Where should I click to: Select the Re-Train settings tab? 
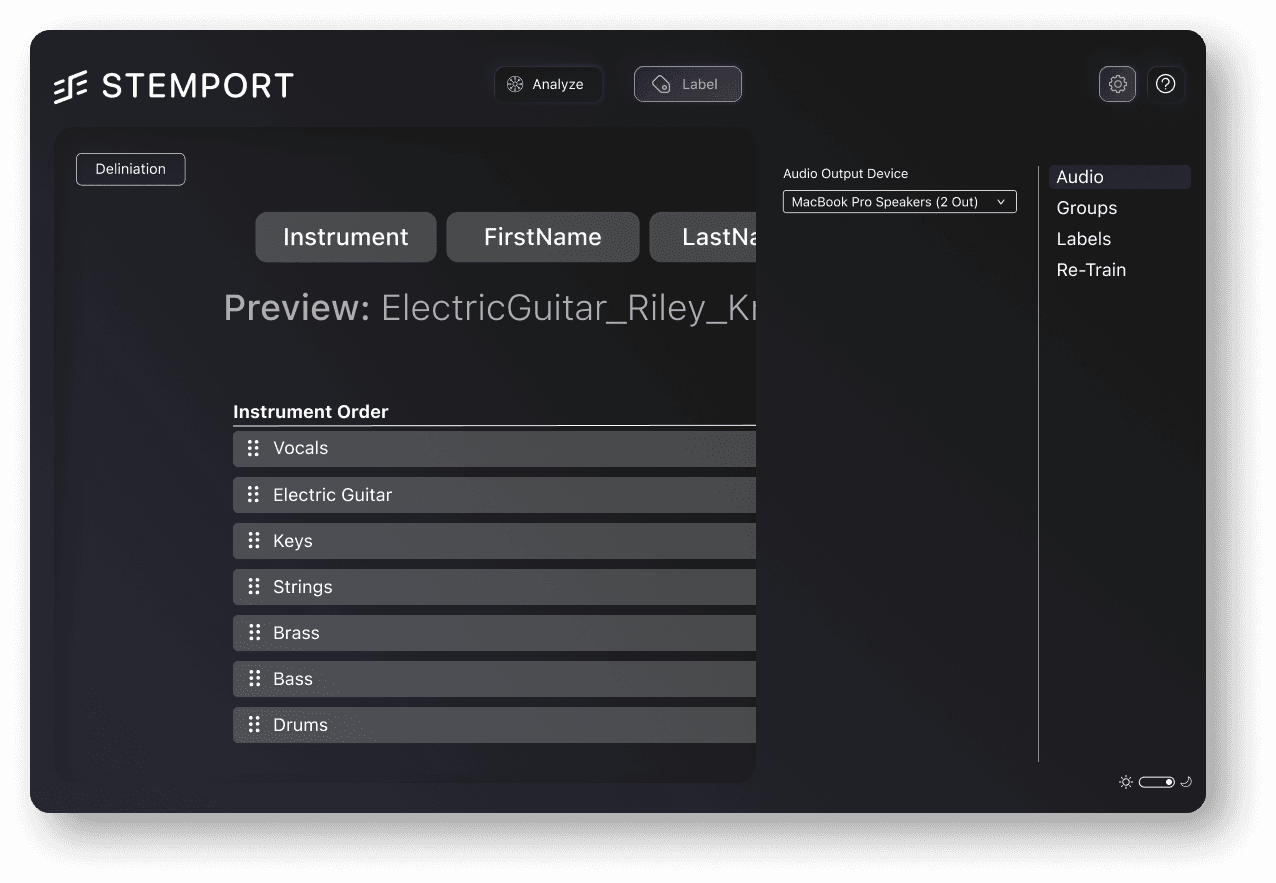pyautogui.click(x=1091, y=270)
